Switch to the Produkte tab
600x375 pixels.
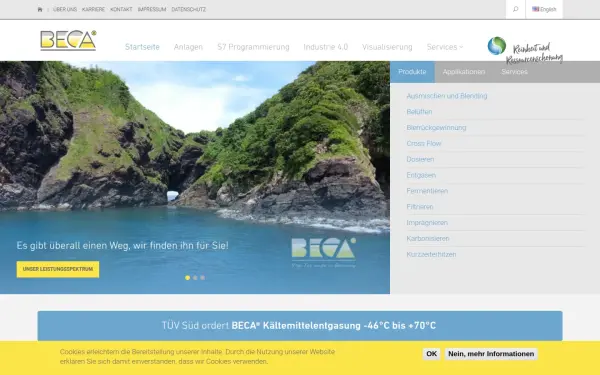pyautogui.click(x=412, y=72)
